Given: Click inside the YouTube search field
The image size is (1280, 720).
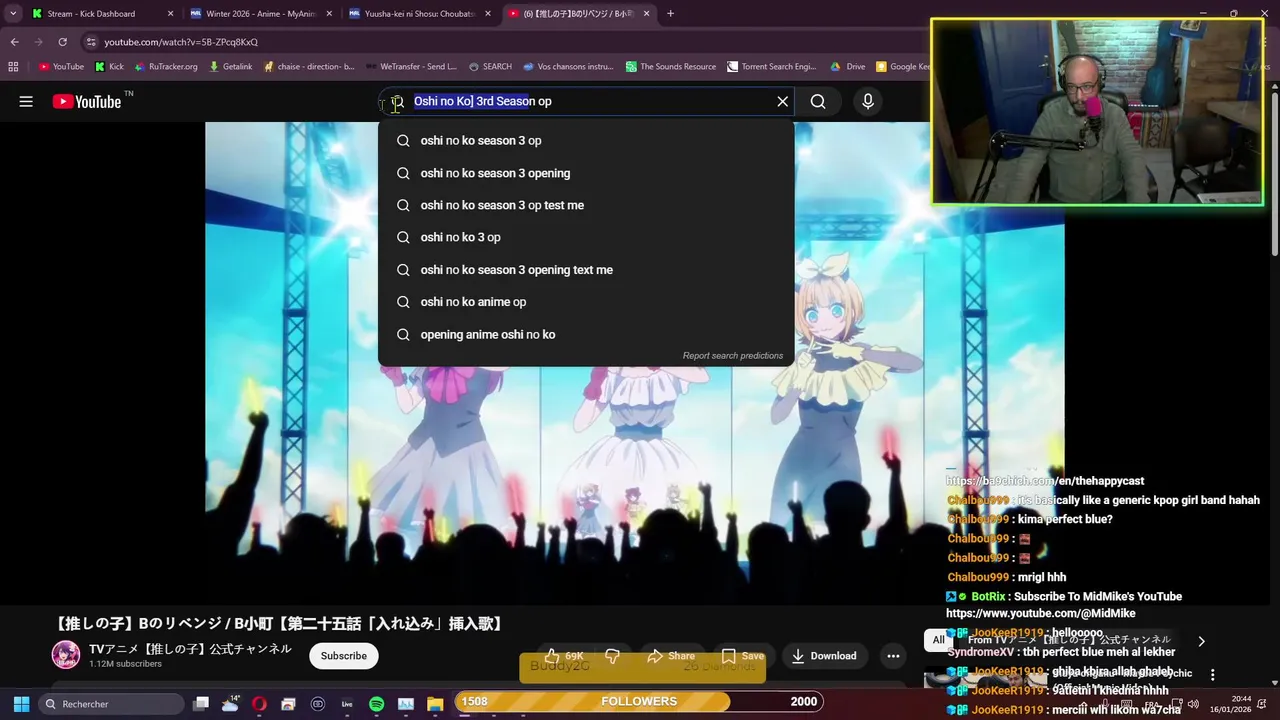Looking at the screenshot, I should [x=585, y=101].
